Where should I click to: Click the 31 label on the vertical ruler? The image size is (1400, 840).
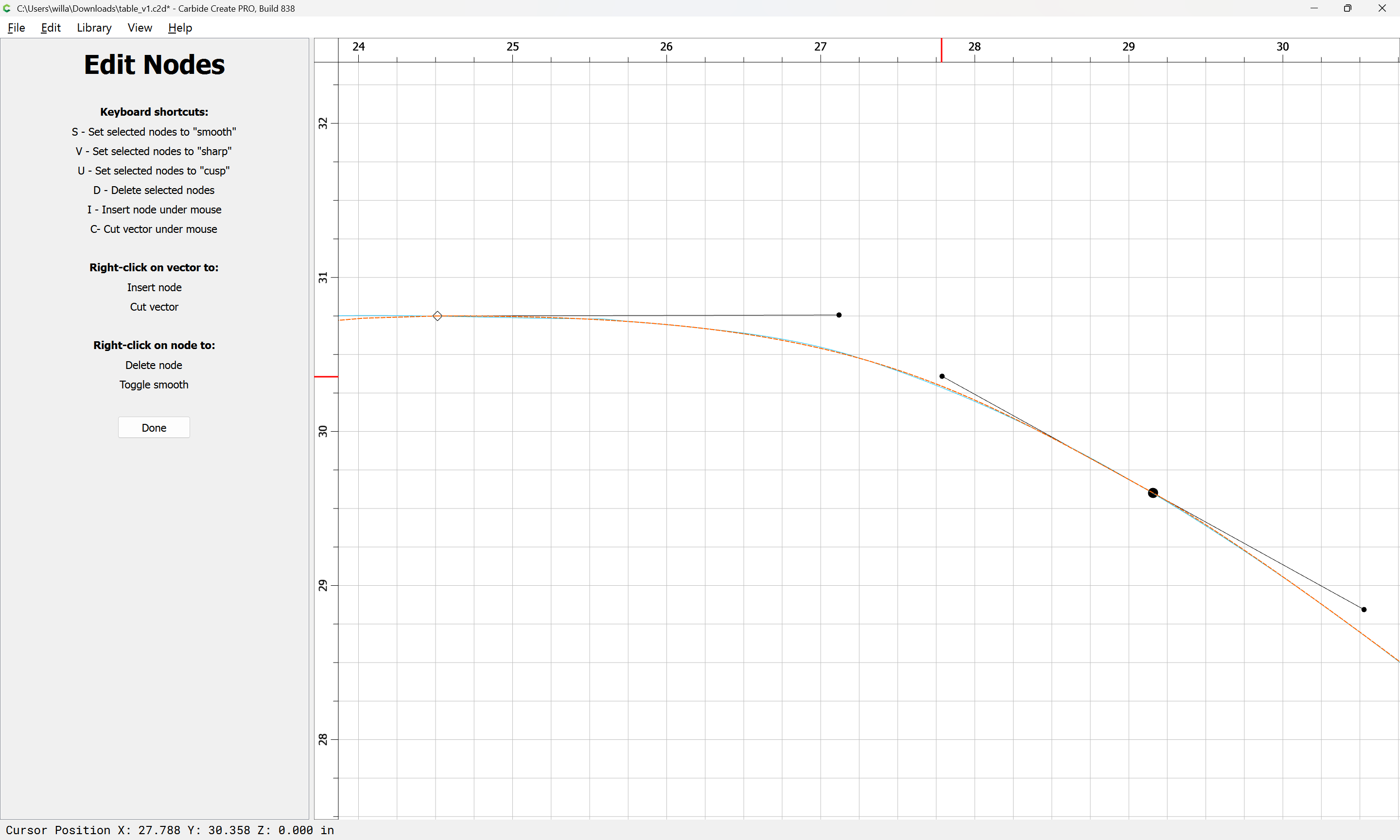323,278
